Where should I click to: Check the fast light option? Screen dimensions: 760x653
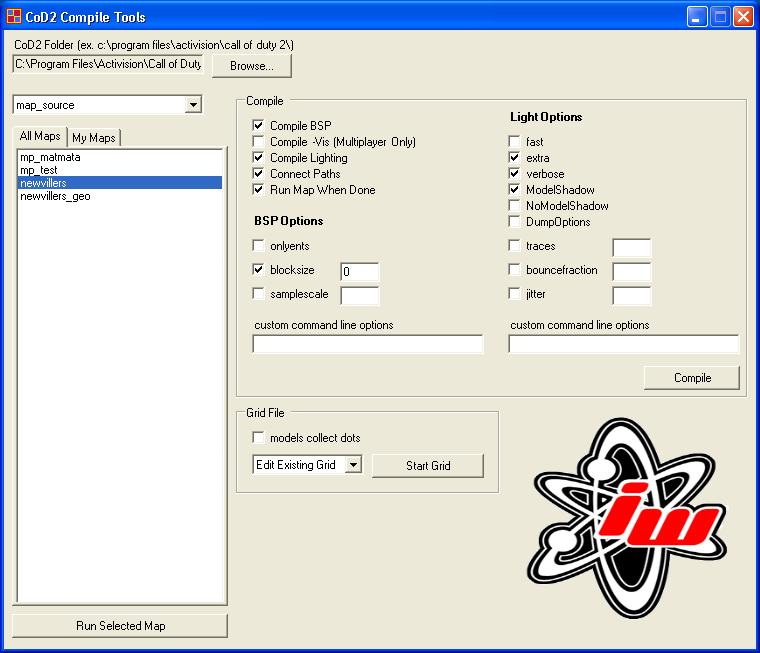514,142
